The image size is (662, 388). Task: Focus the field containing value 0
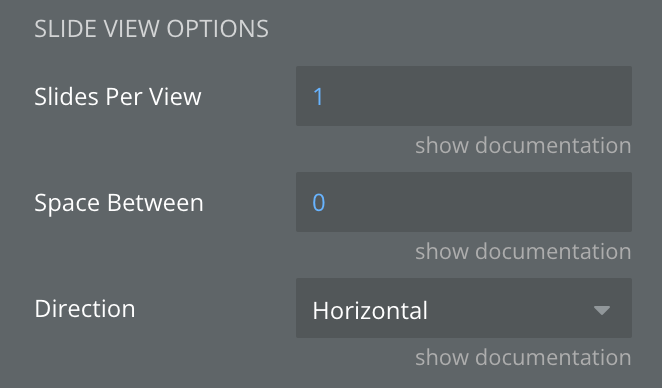tap(464, 202)
